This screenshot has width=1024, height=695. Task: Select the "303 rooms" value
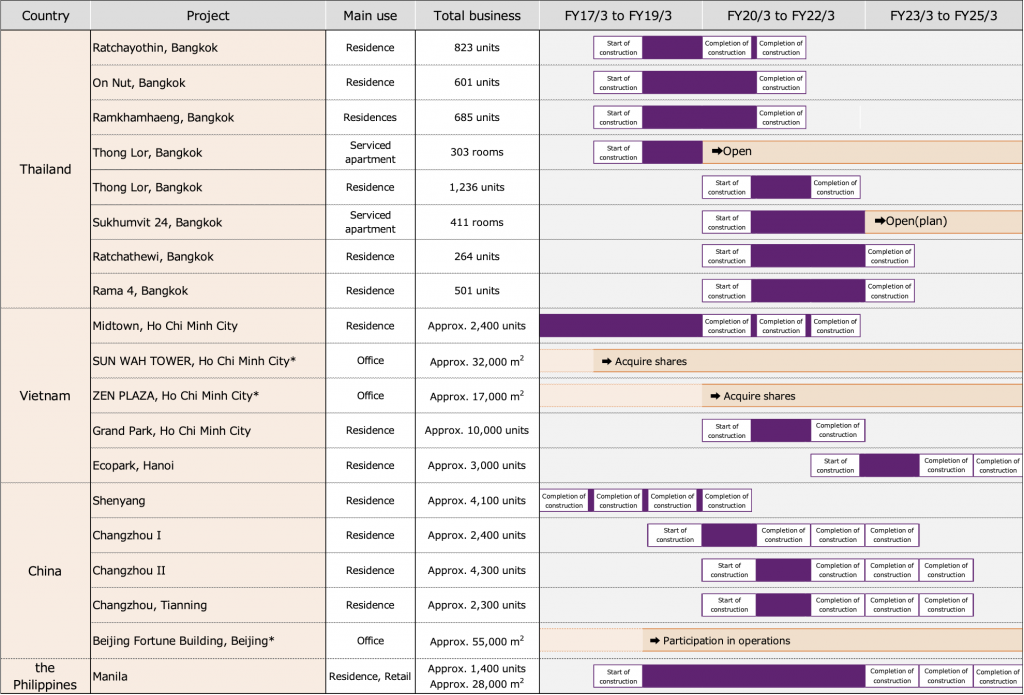[x=477, y=152]
